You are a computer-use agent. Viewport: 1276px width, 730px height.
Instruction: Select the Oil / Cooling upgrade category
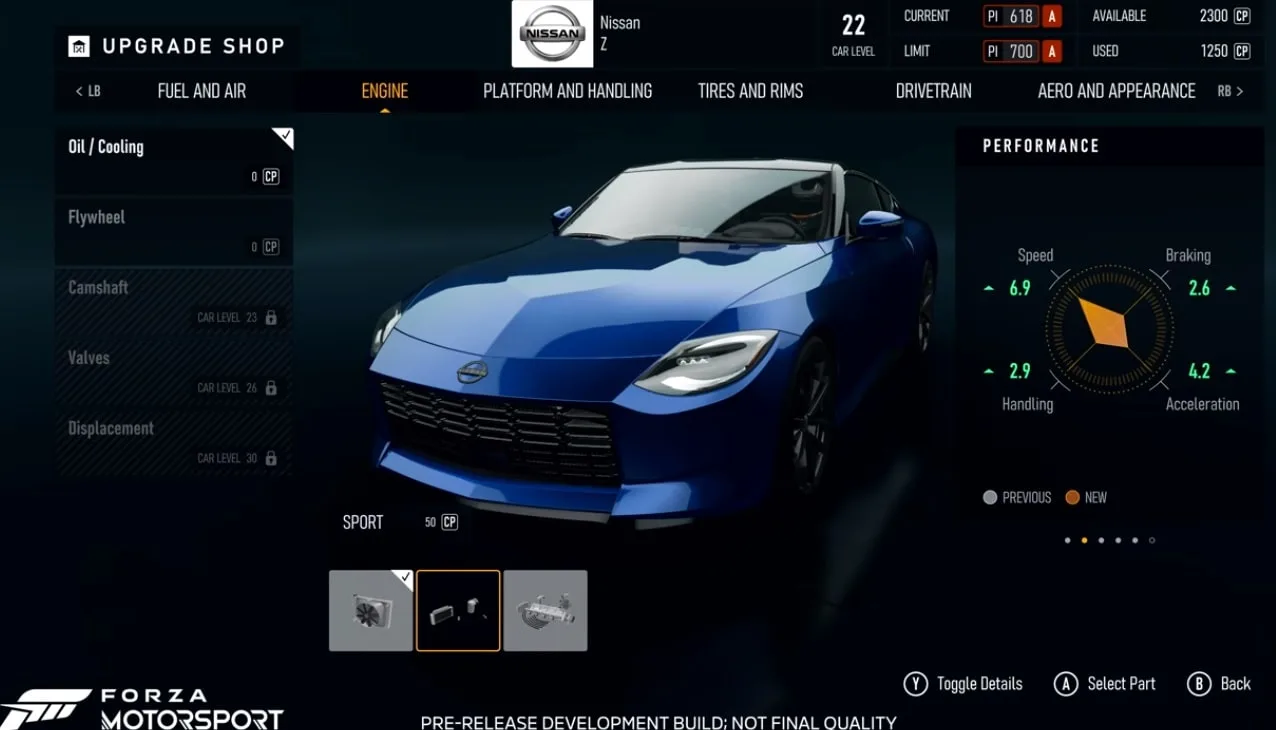174,160
